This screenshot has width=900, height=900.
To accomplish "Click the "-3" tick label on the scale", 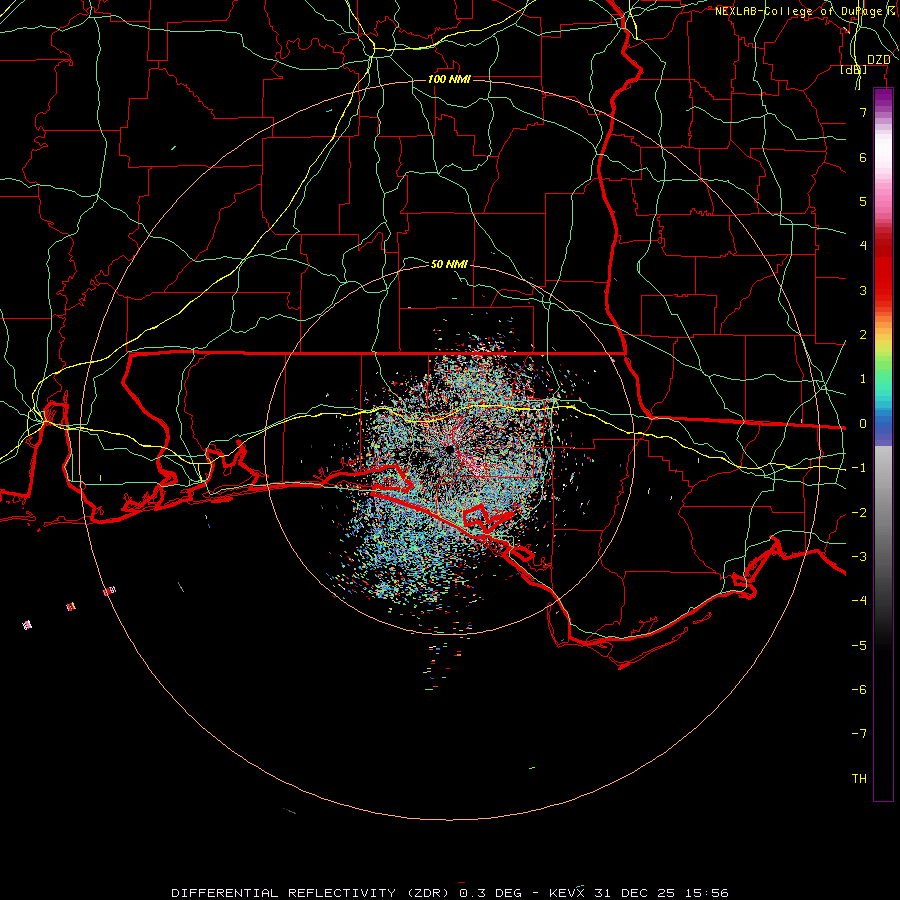I will (x=859, y=557).
